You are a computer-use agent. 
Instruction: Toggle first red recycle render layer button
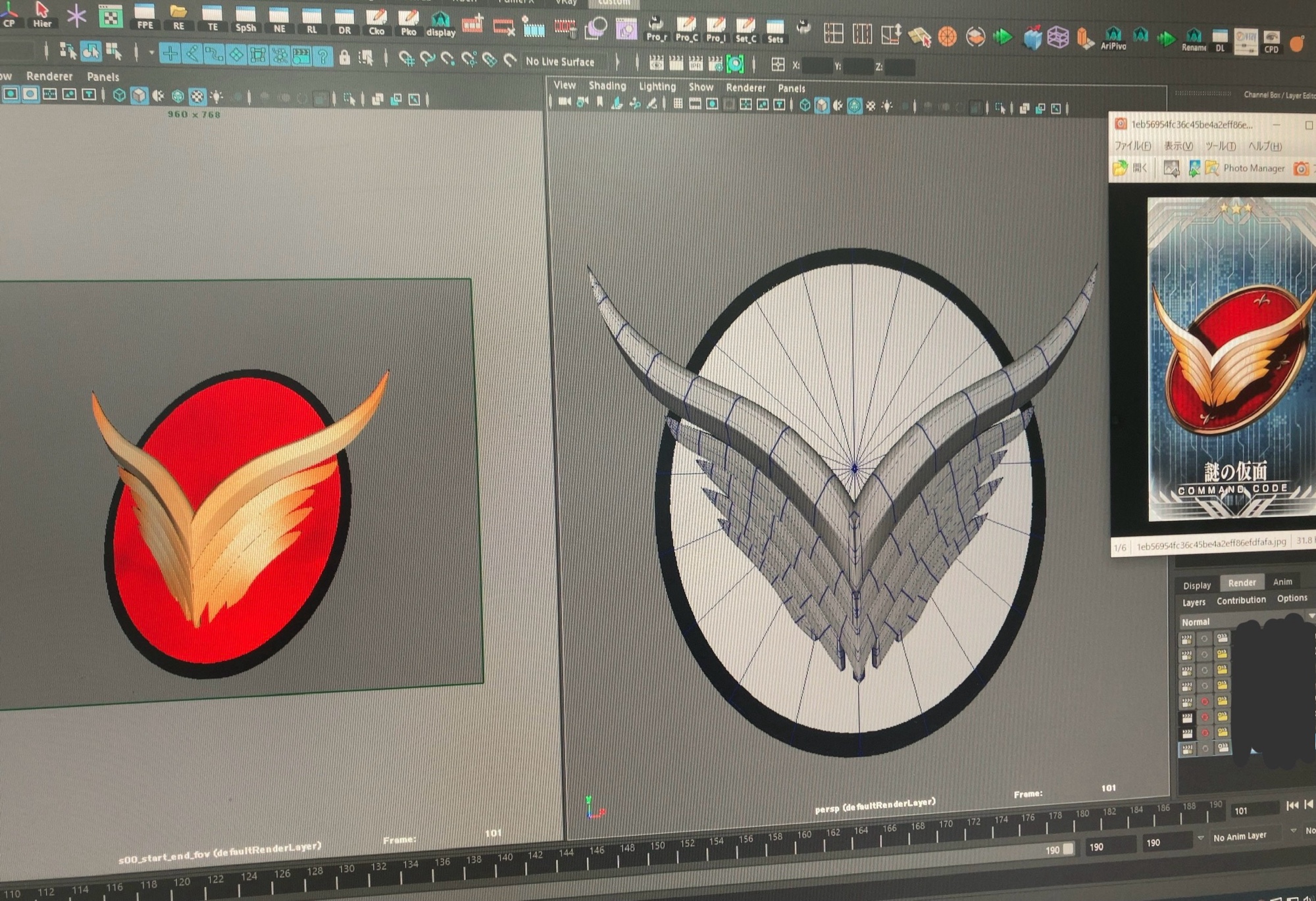1205,701
